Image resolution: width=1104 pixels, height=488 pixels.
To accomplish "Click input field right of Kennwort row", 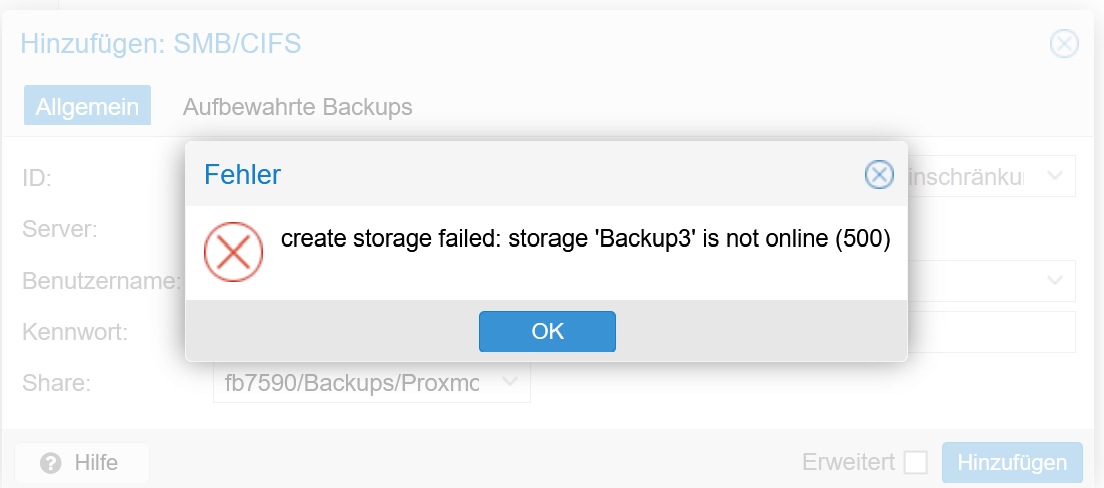I will coord(991,332).
